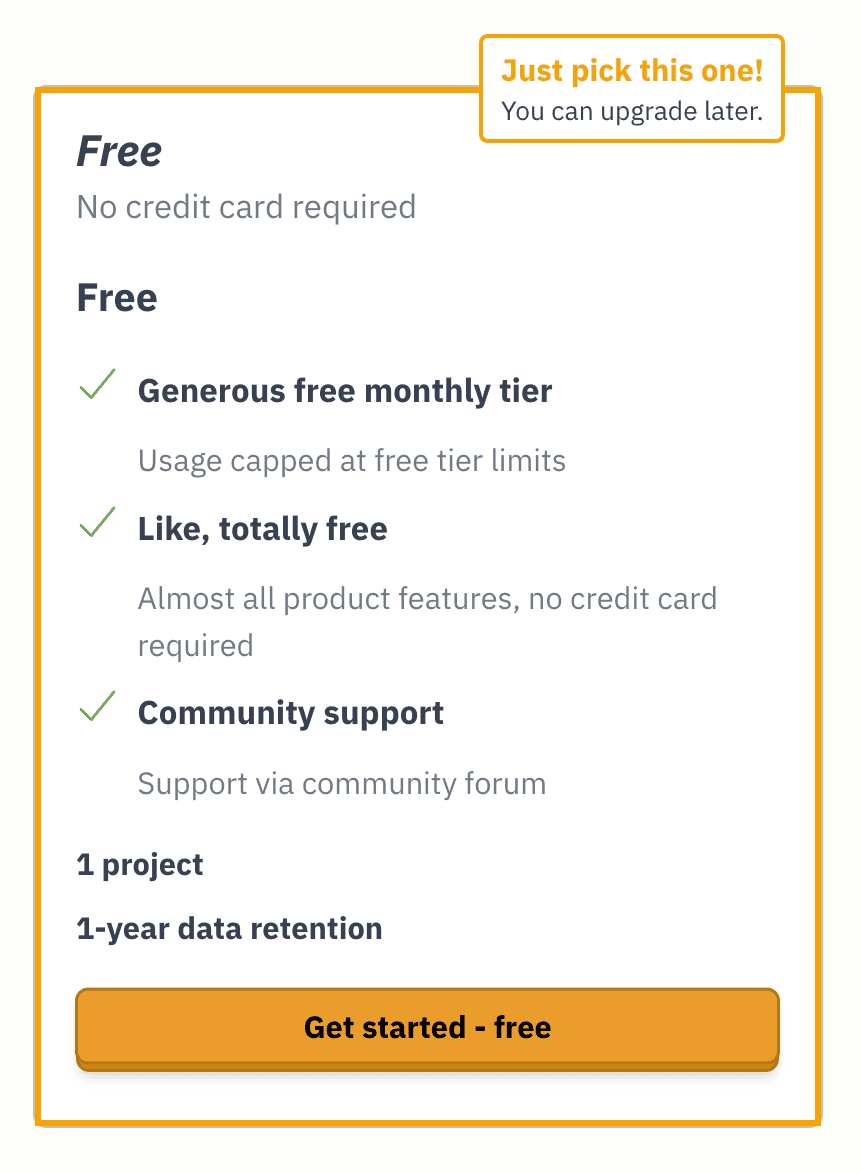Click the 'Just pick this one!' badge heading
The width and height of the screenshot is (862, 1174).
coord(632,71)
